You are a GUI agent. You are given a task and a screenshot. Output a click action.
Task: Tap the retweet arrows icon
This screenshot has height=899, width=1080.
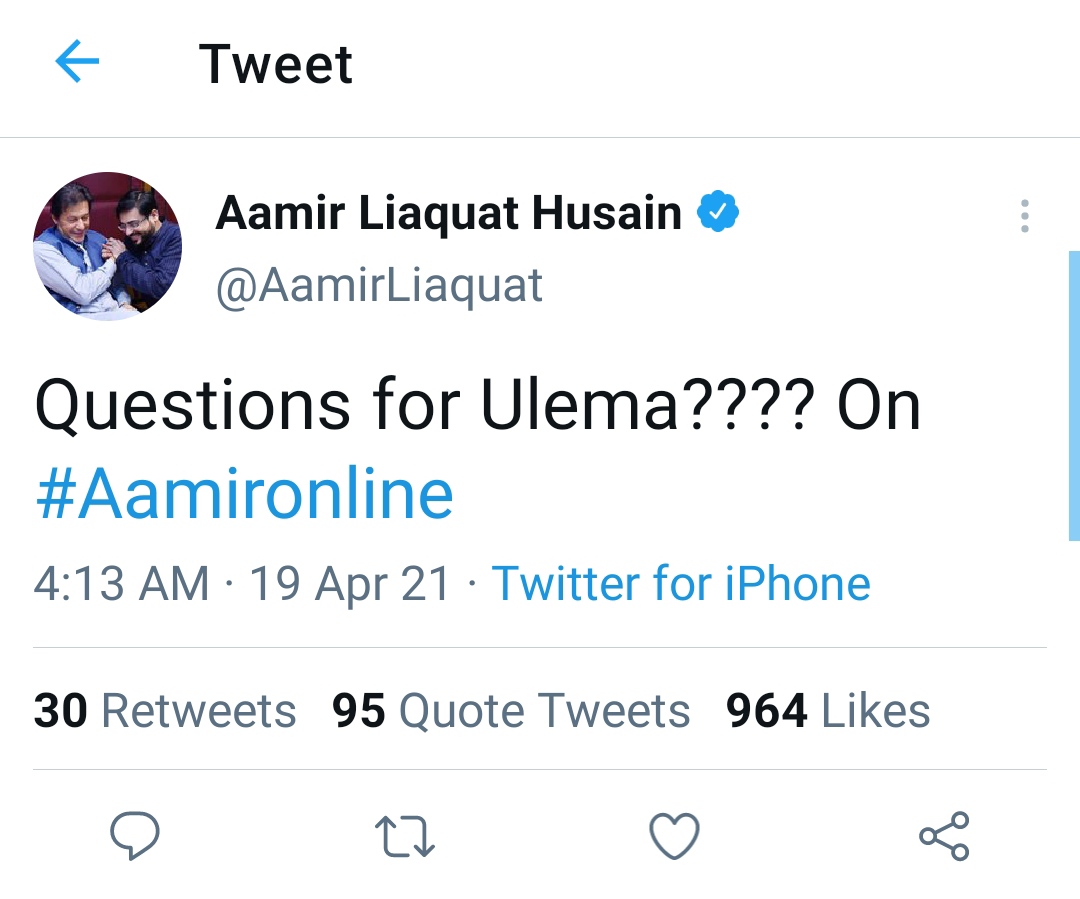tap(405, 836)
